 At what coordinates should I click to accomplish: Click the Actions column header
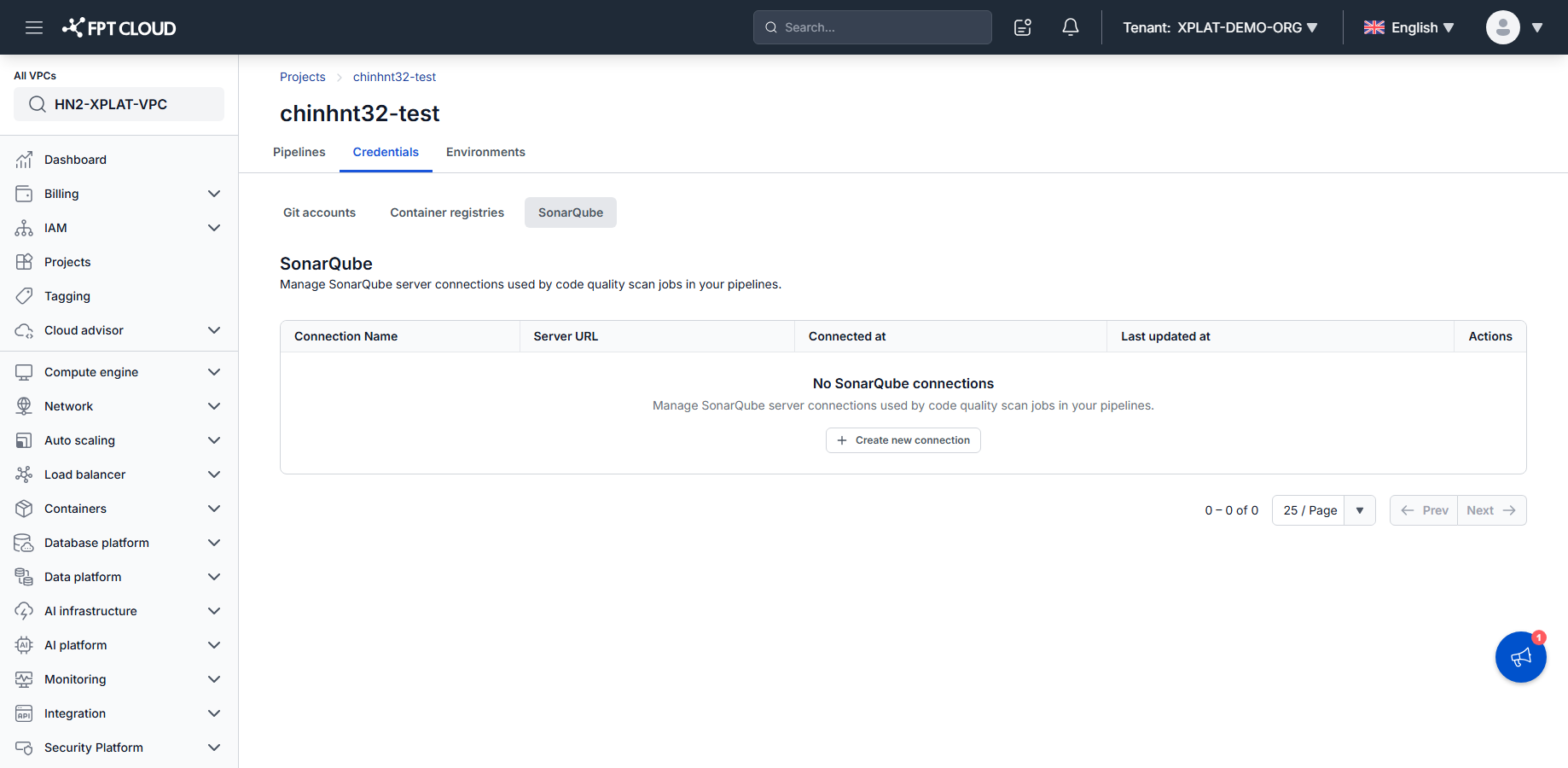point(1490,336)
